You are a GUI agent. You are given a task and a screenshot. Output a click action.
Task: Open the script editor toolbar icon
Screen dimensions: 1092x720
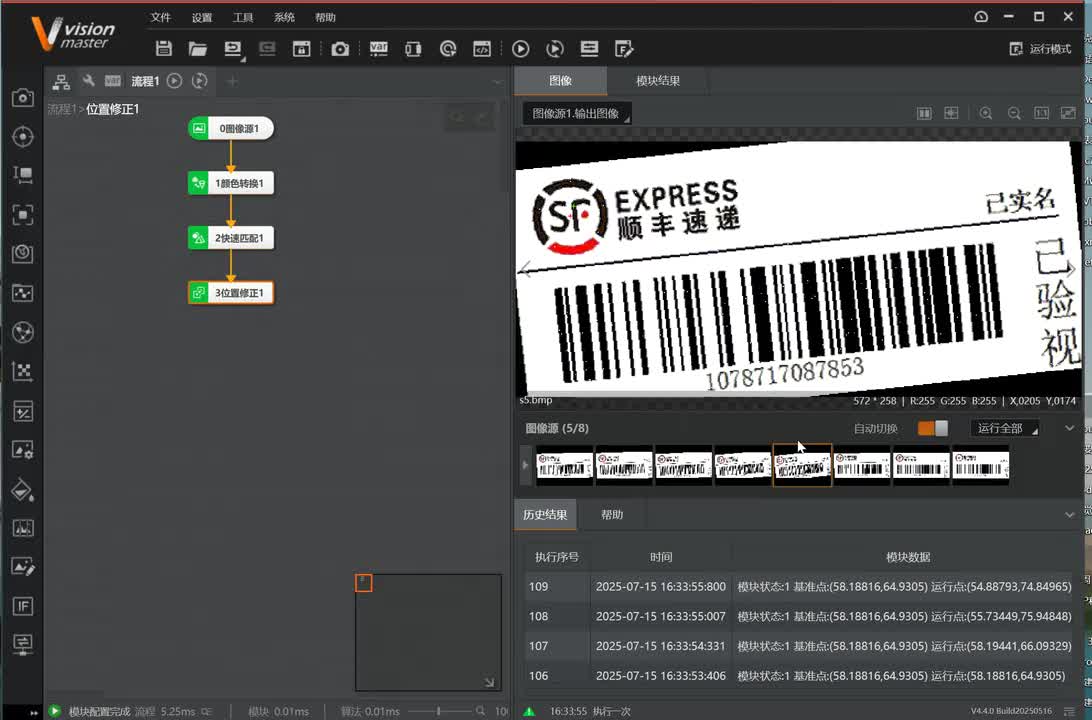[x=482, y=49]
